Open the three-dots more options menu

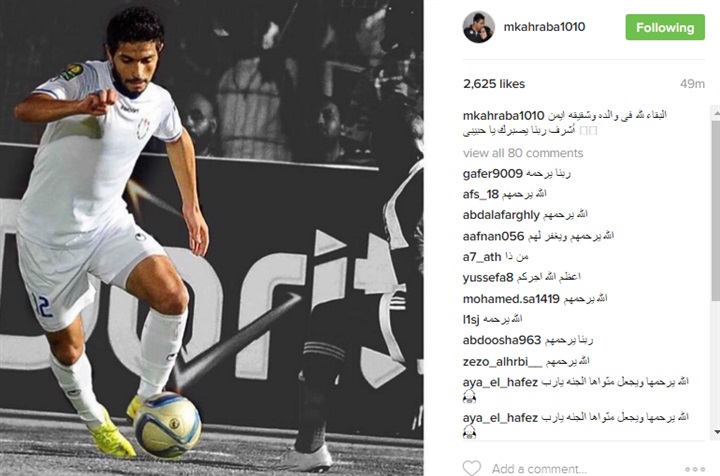tap(694, 469)
